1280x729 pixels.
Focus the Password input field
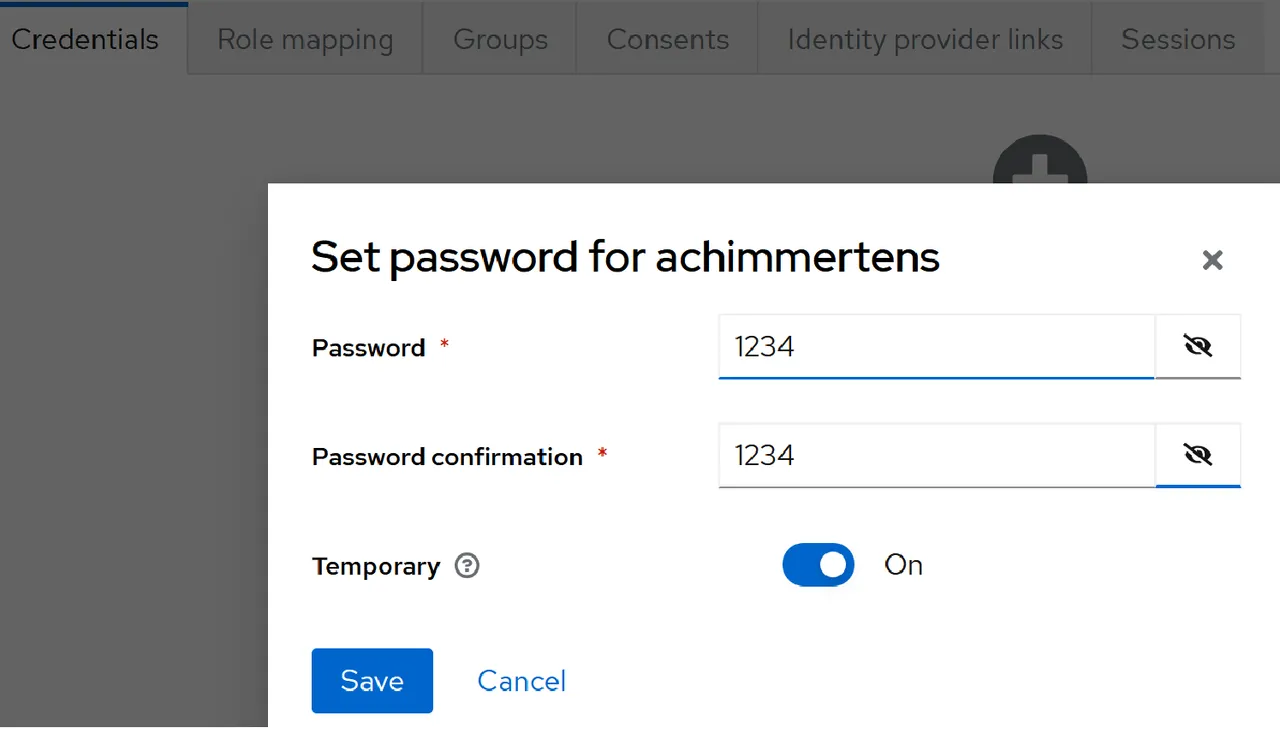click(x=937, y=347)
